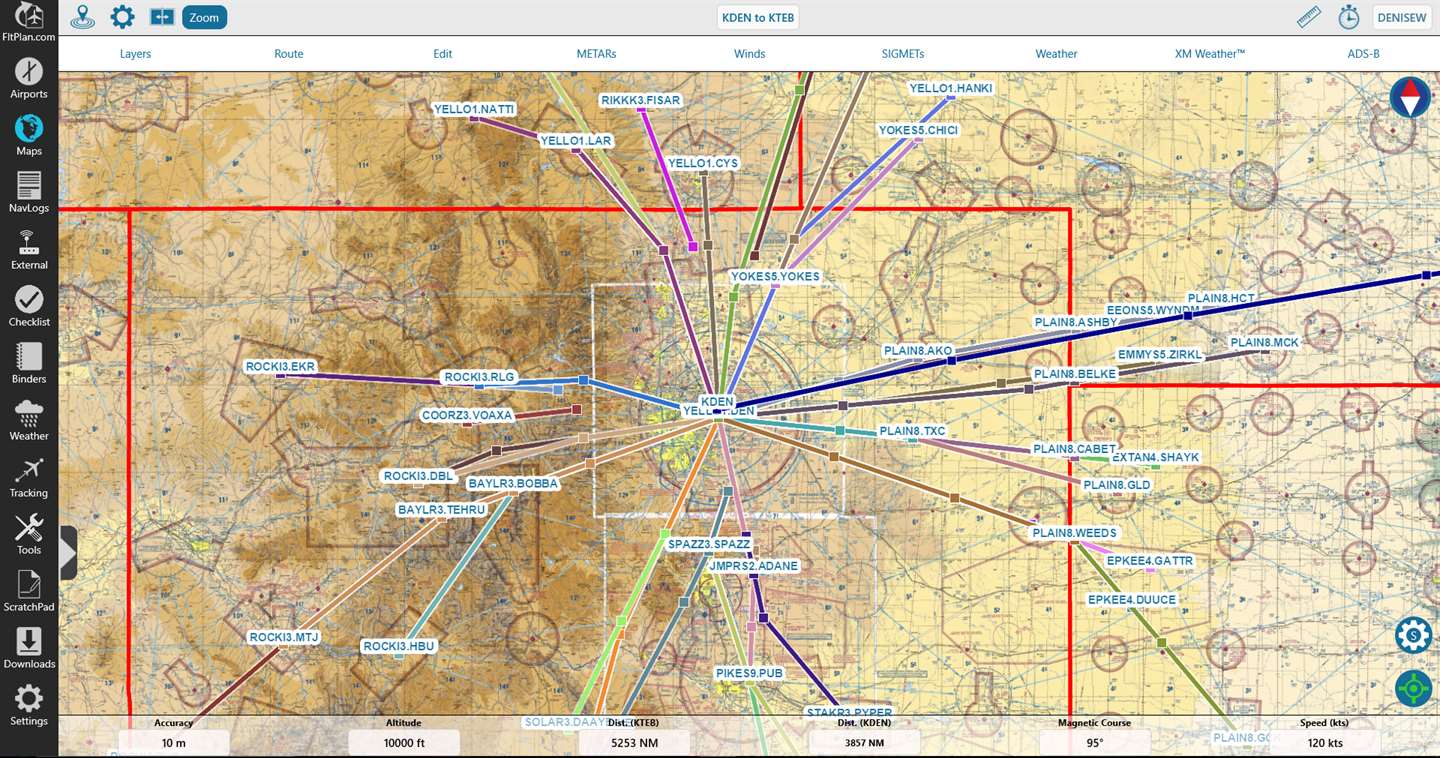Select the EPKEE4.DUUCE waypoint label
1440x758 pixels.
1132,600
